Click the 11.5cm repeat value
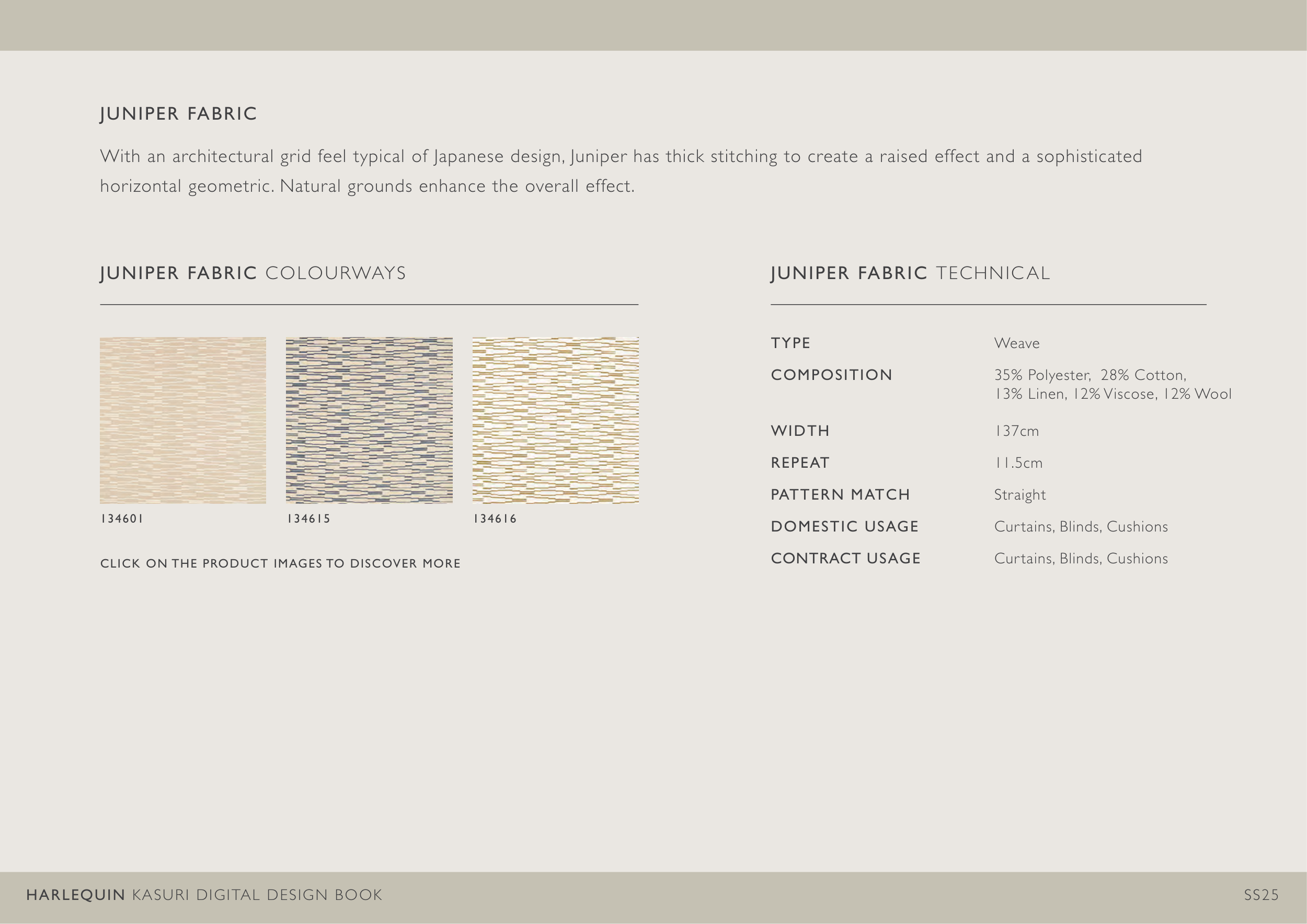The image size is (1307, 924). 1018,463
